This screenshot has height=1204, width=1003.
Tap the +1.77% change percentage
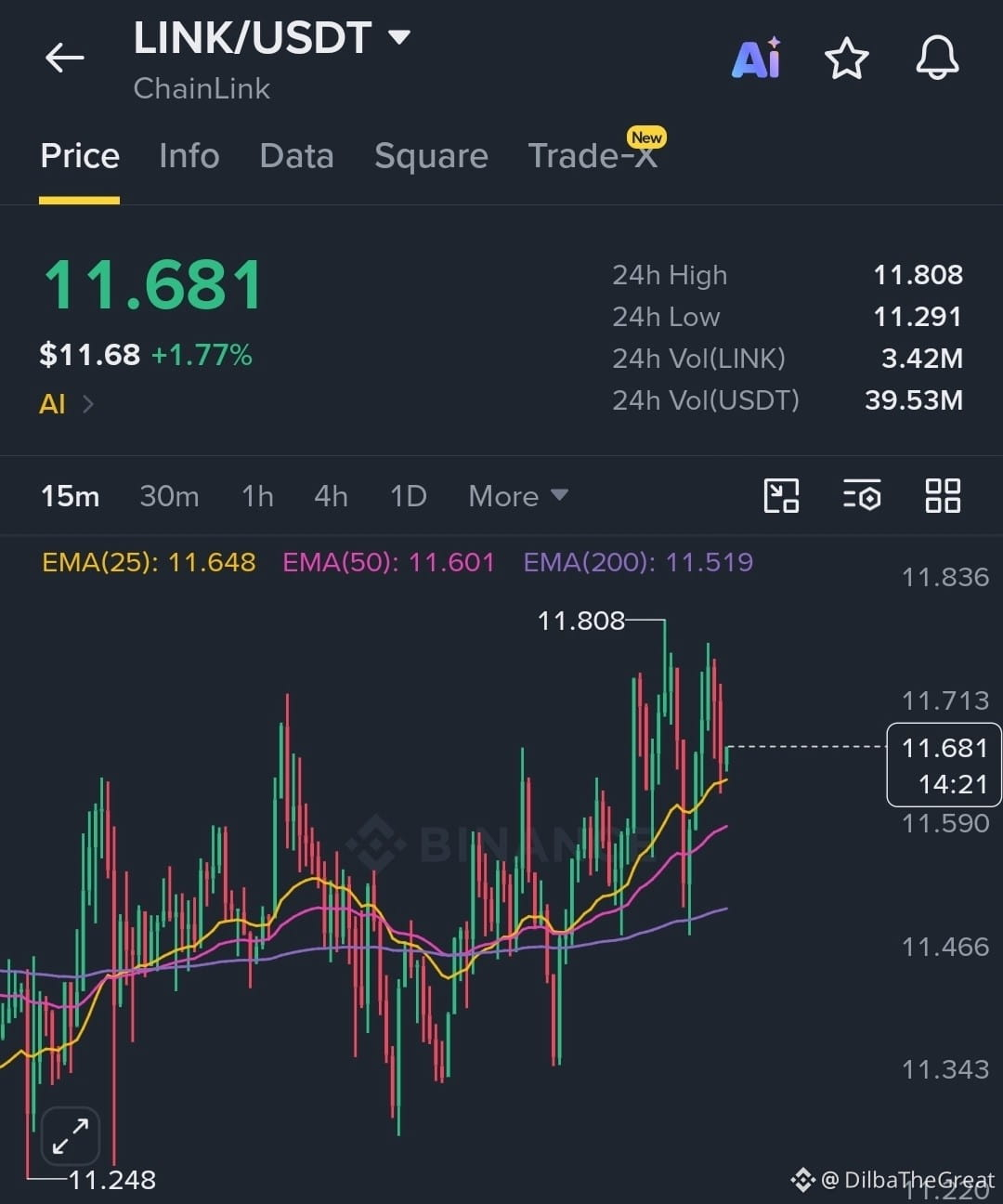tap(202, 355)
